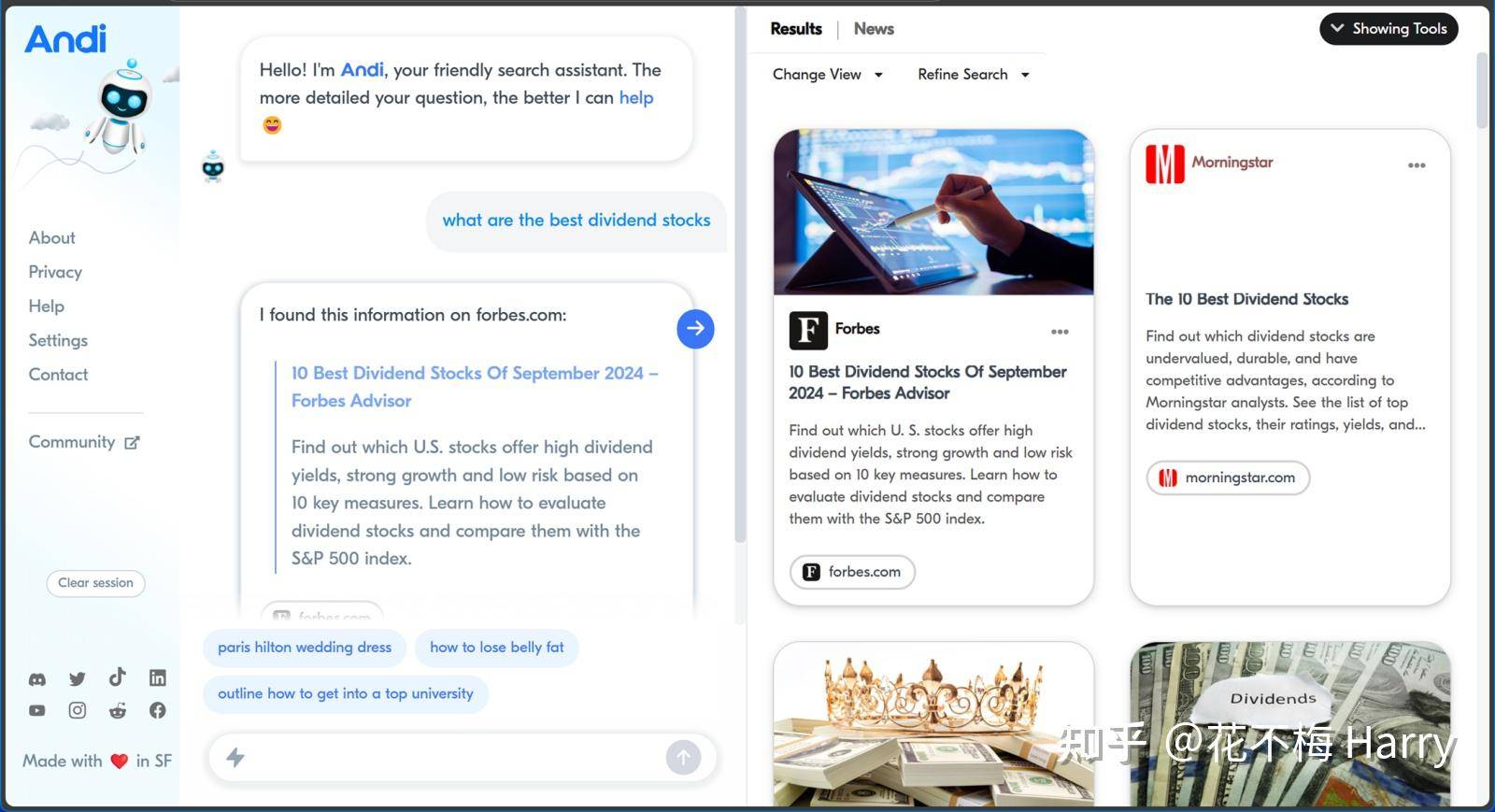Open the Help page in sidebar

pyautogui.click(x=47, y=306)
